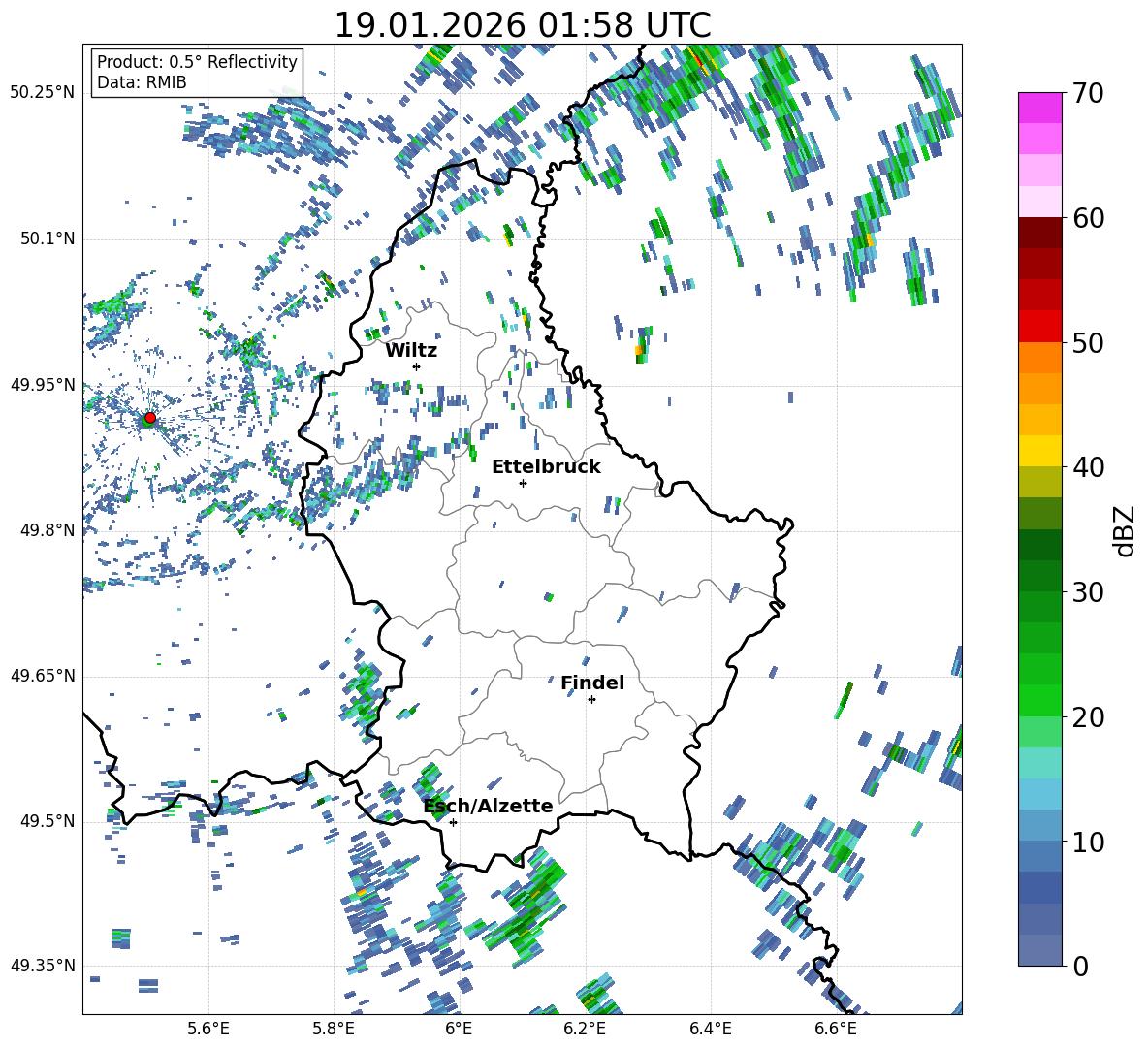The height and width of the screenshot is (1048, 1148).
Task: Pick the grey-blue bottom colorbar segment
Action: (x=1039, y=950)
